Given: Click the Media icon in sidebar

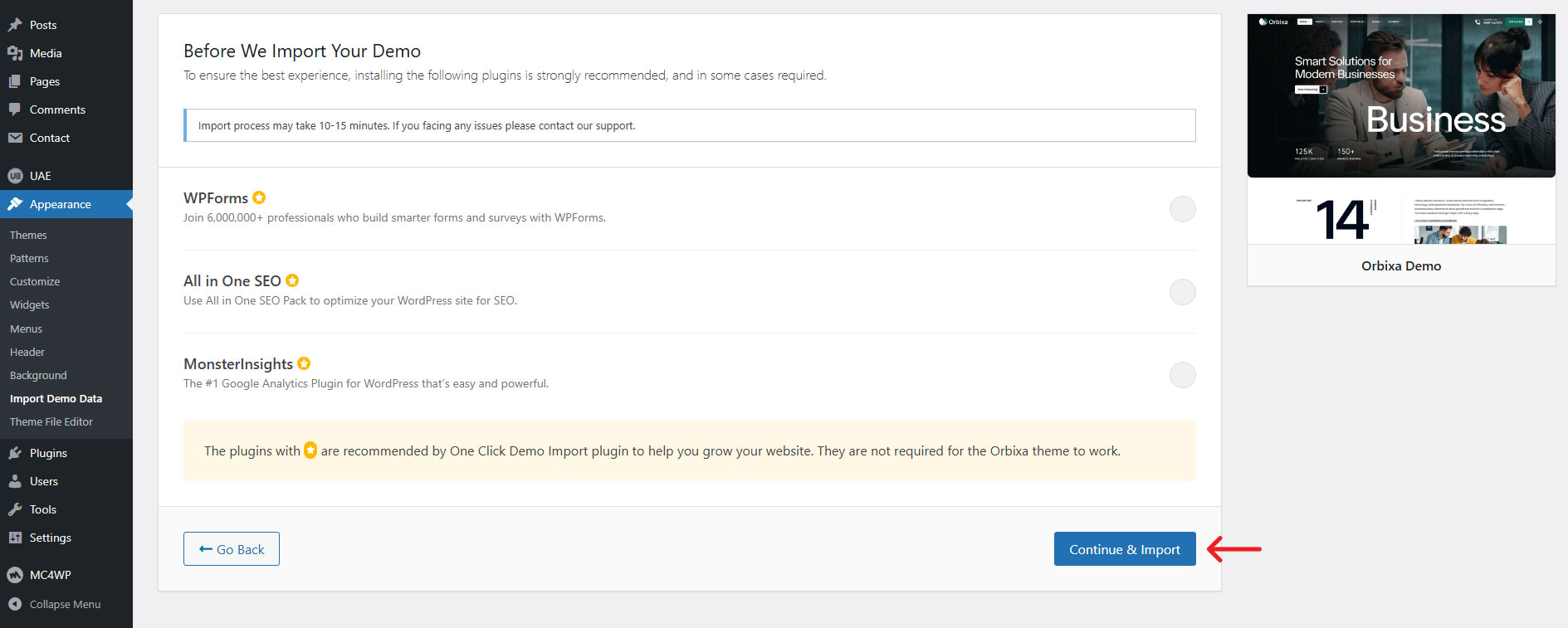Looking at the screenshot, I should coord(15,53).
